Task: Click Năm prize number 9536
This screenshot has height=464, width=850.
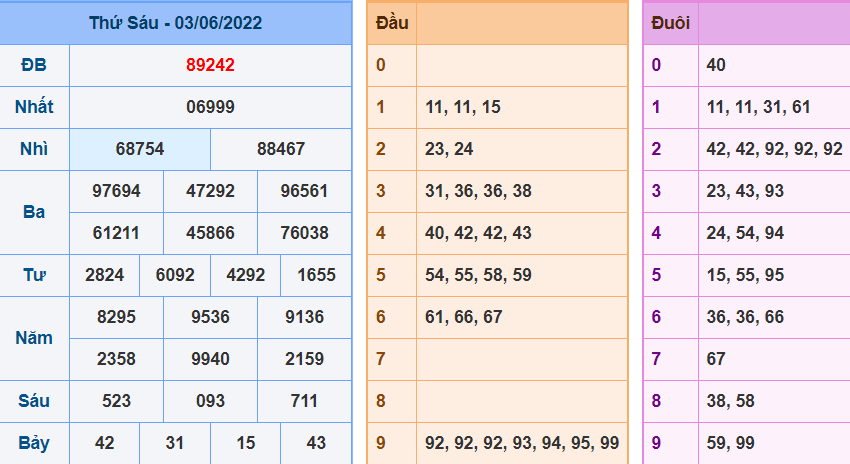Action: point(210,317)
